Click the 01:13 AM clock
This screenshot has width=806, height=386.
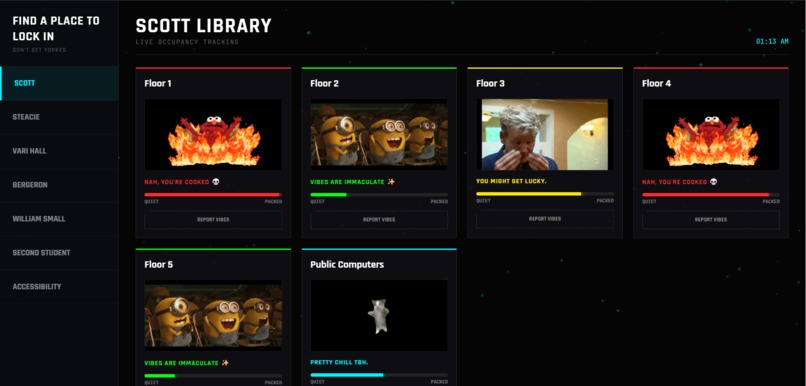click(x=772, y=41)
